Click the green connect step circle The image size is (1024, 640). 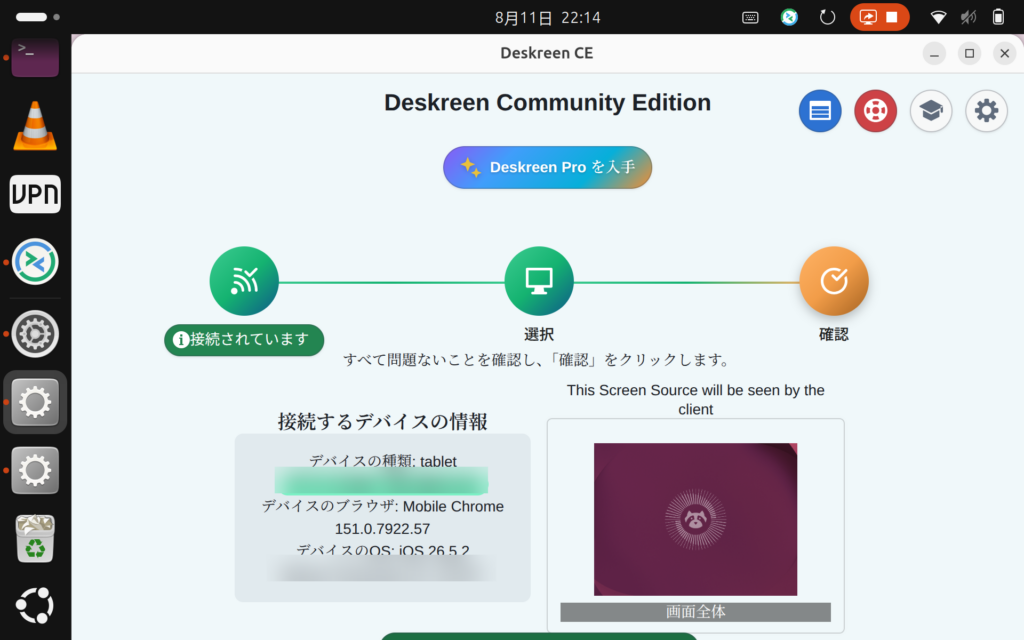click(244, 281)
